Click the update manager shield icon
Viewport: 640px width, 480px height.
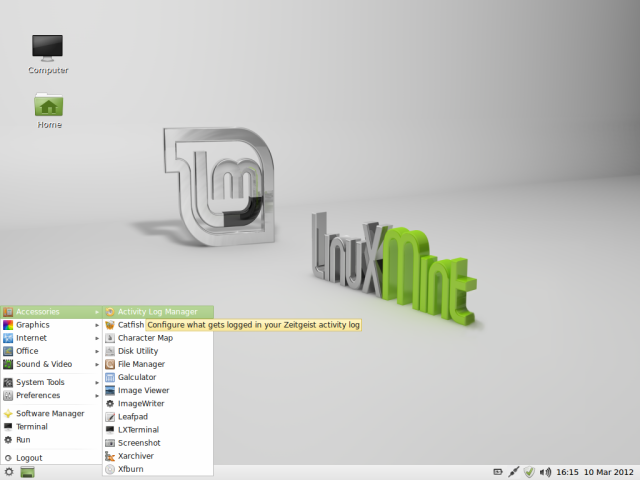529,472
